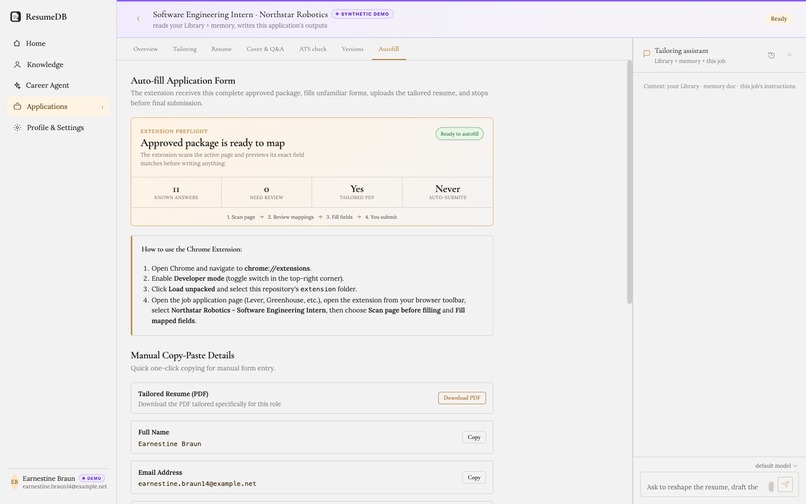Send the assistant message with the paper-plane icon
This screenshot has width=806, height=504.
point(785,484)
